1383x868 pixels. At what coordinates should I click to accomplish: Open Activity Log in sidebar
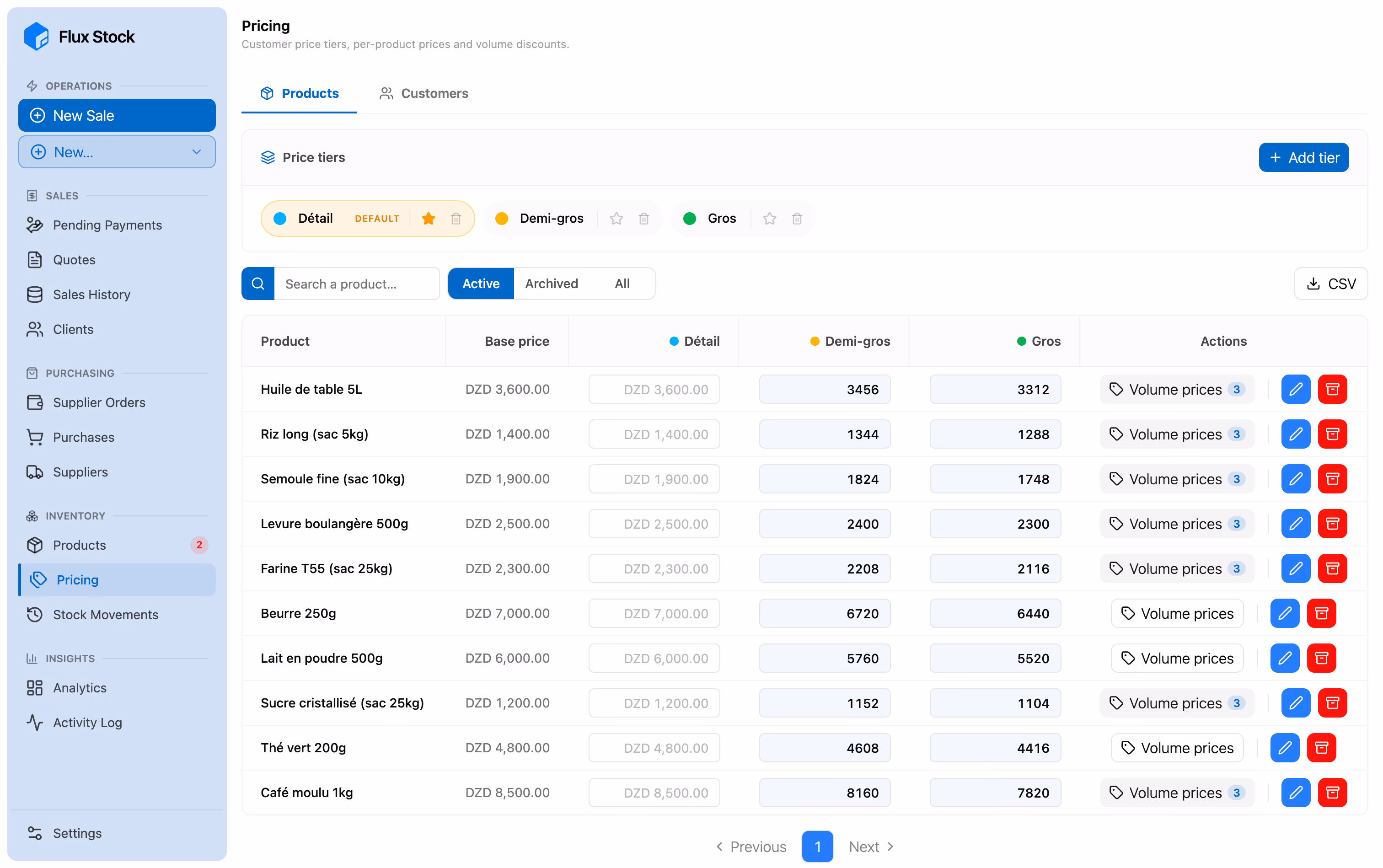117,722
